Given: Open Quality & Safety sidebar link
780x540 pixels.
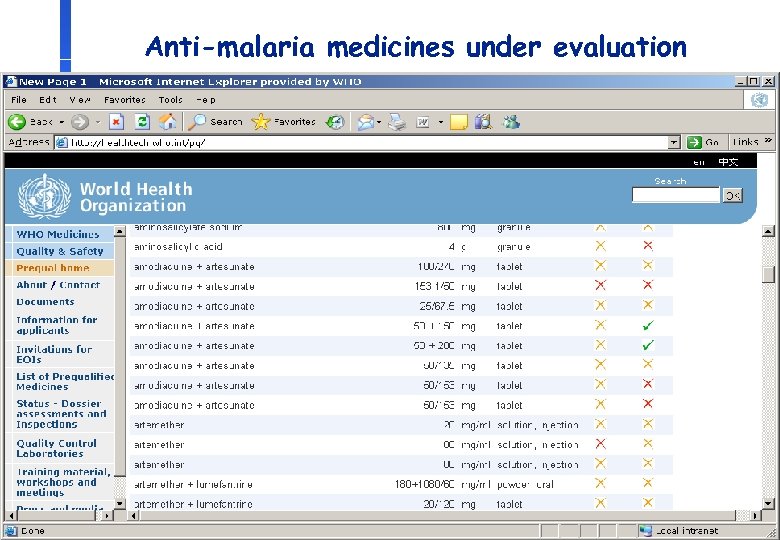Looking at the screenshot, I should [x=60, y=251].
